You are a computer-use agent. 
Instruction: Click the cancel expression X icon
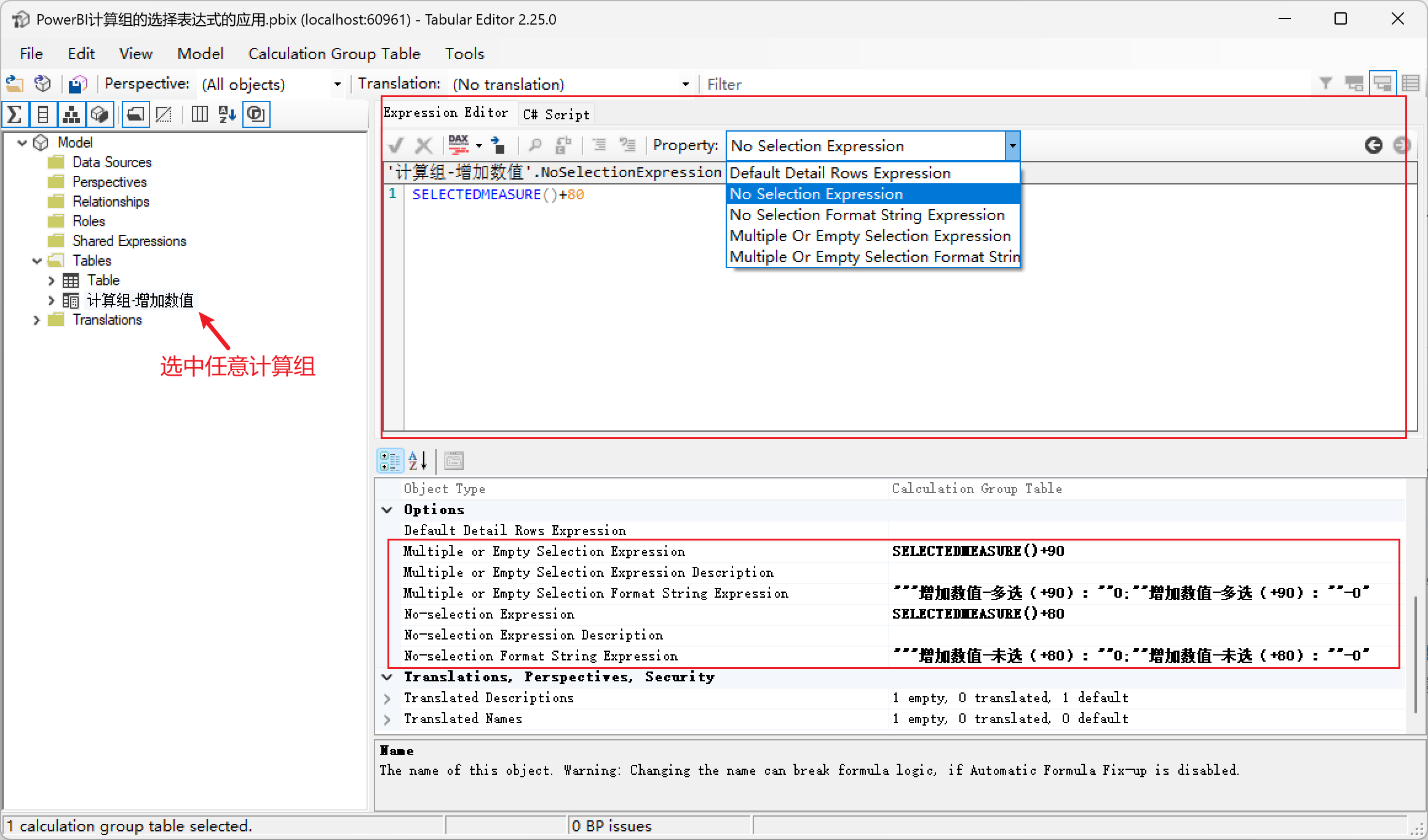pyautogui.click(x=423, y=146)
